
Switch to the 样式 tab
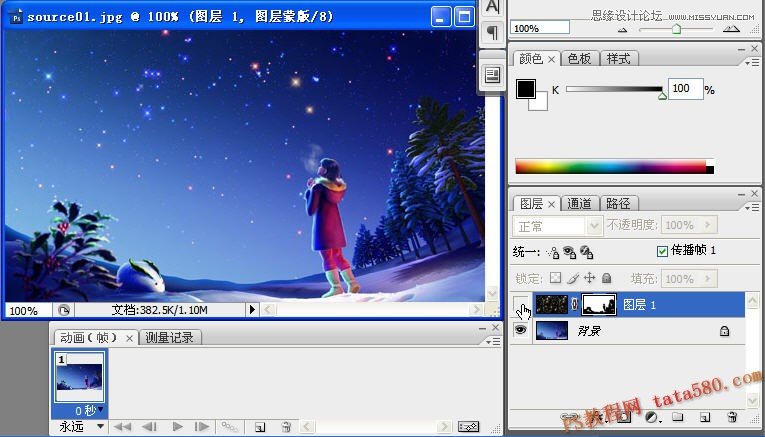point(618,59)
